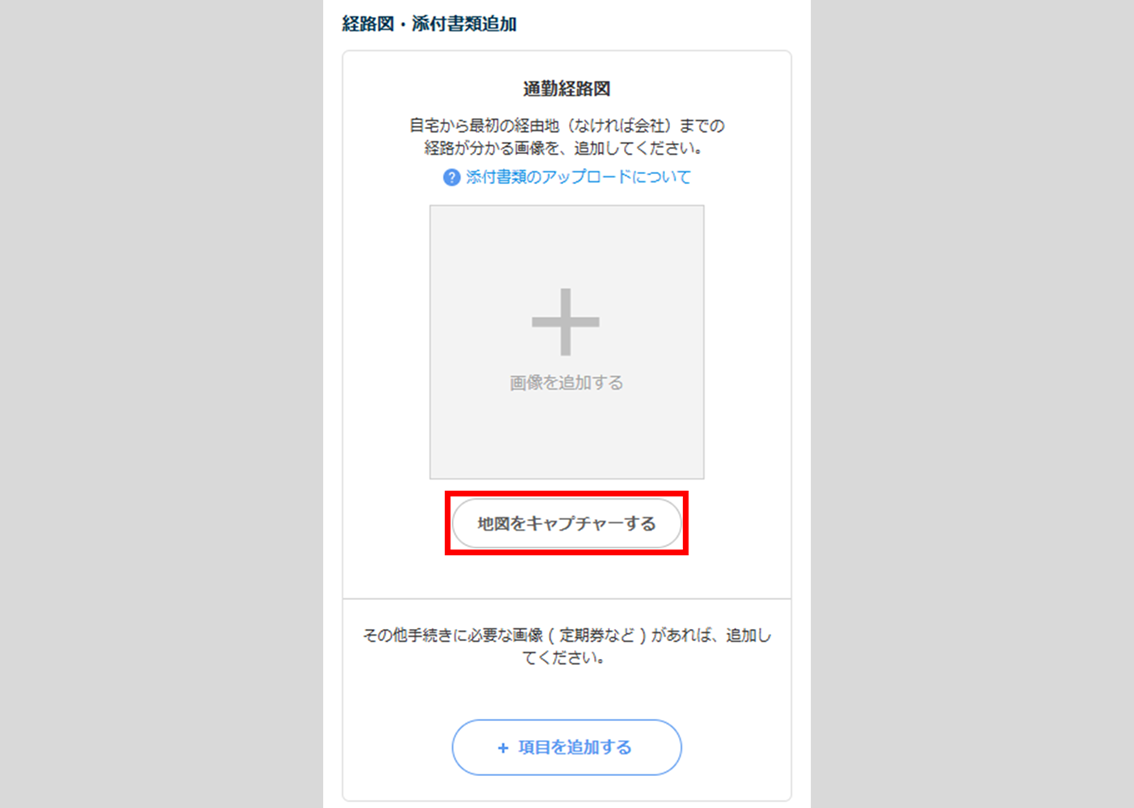Screen dimensions: 1134x808
Task: Click the blue question mark help icon
Action: (451, 177)
